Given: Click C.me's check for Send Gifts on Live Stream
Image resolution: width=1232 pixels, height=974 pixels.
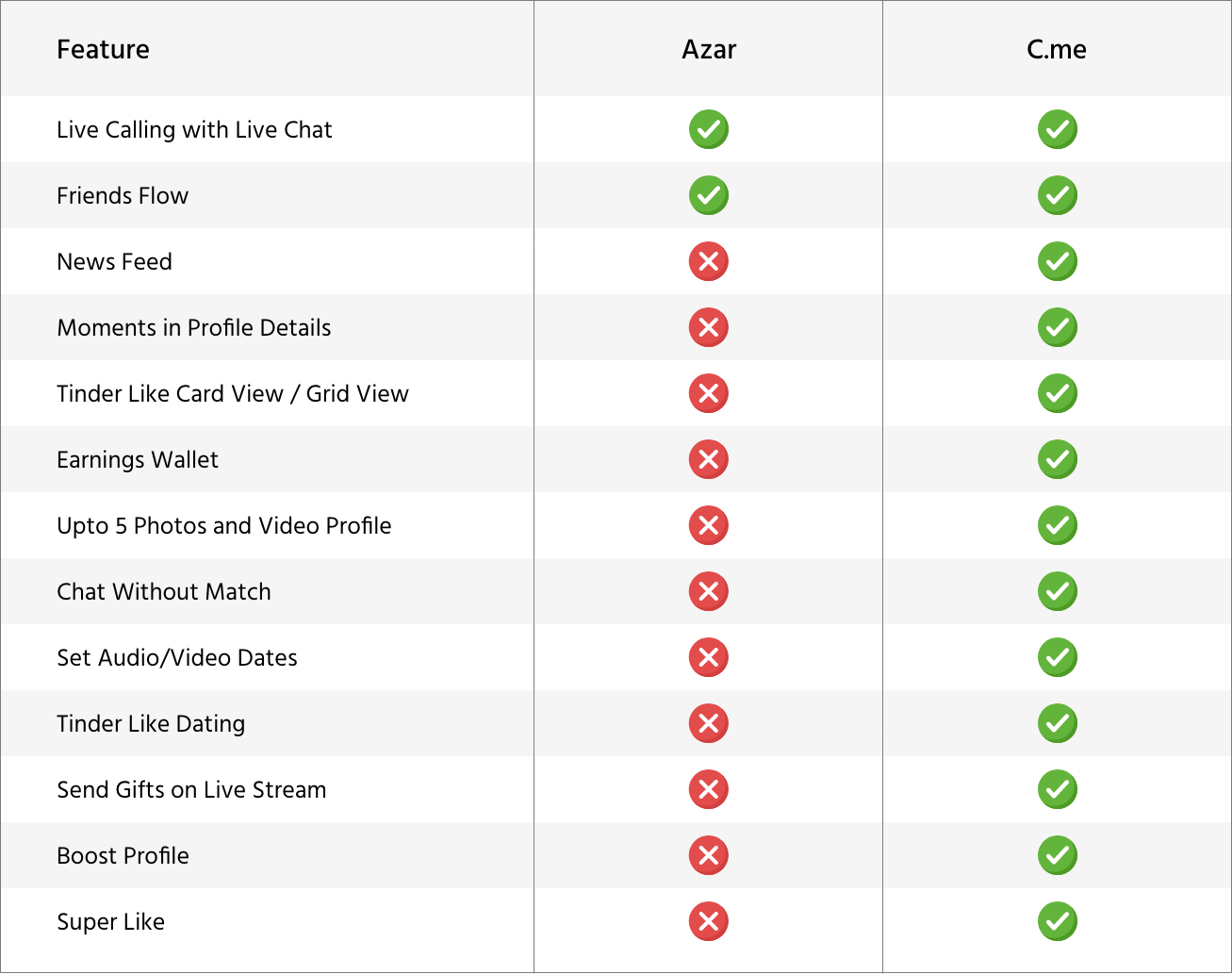Looking at the screenshot, I should click(x=1058, y=789).
